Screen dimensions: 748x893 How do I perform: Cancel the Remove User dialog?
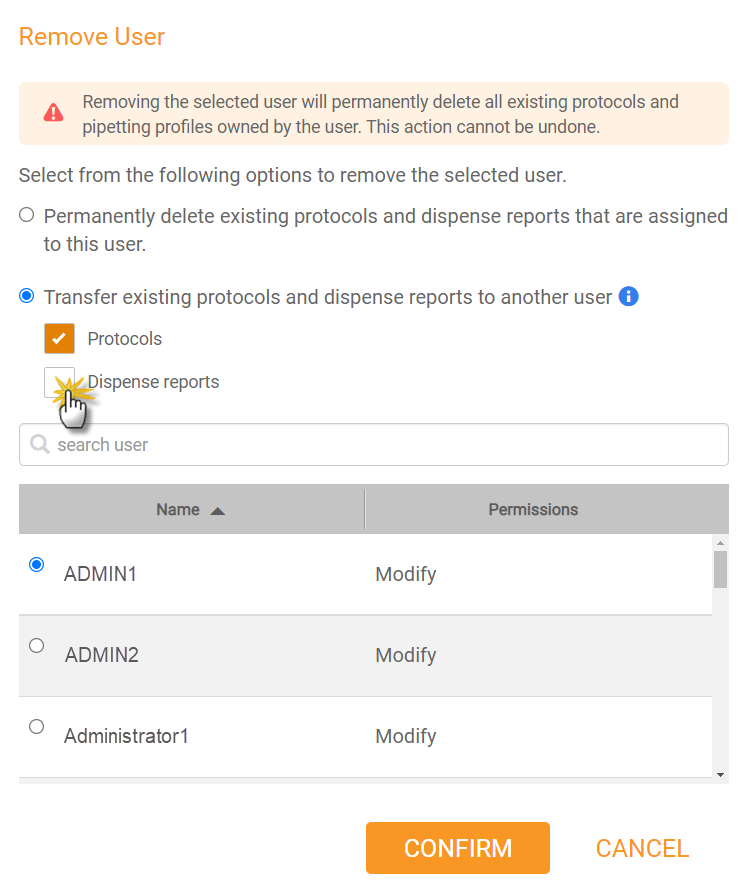[x=642, y=848]
